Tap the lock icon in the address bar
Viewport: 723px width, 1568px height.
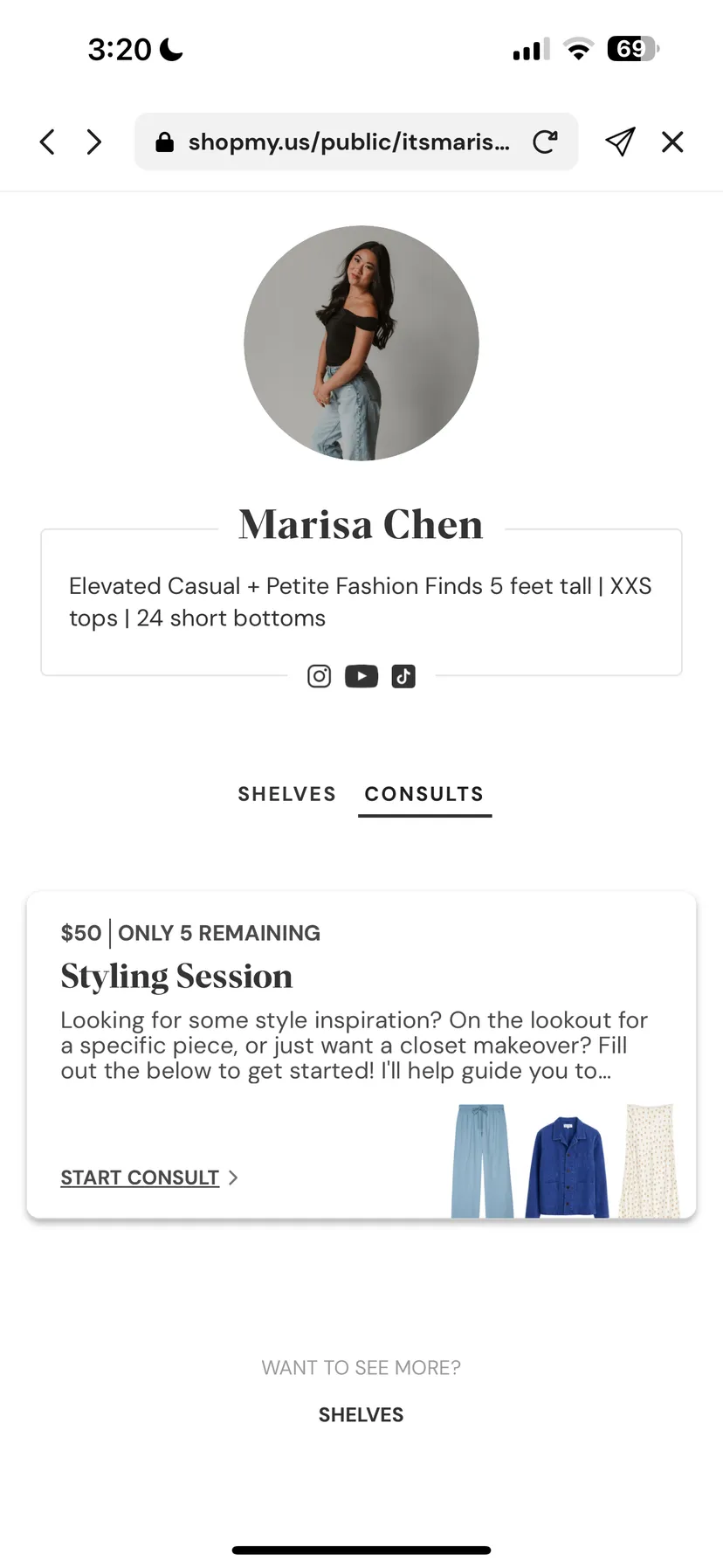tap(164, 142)
